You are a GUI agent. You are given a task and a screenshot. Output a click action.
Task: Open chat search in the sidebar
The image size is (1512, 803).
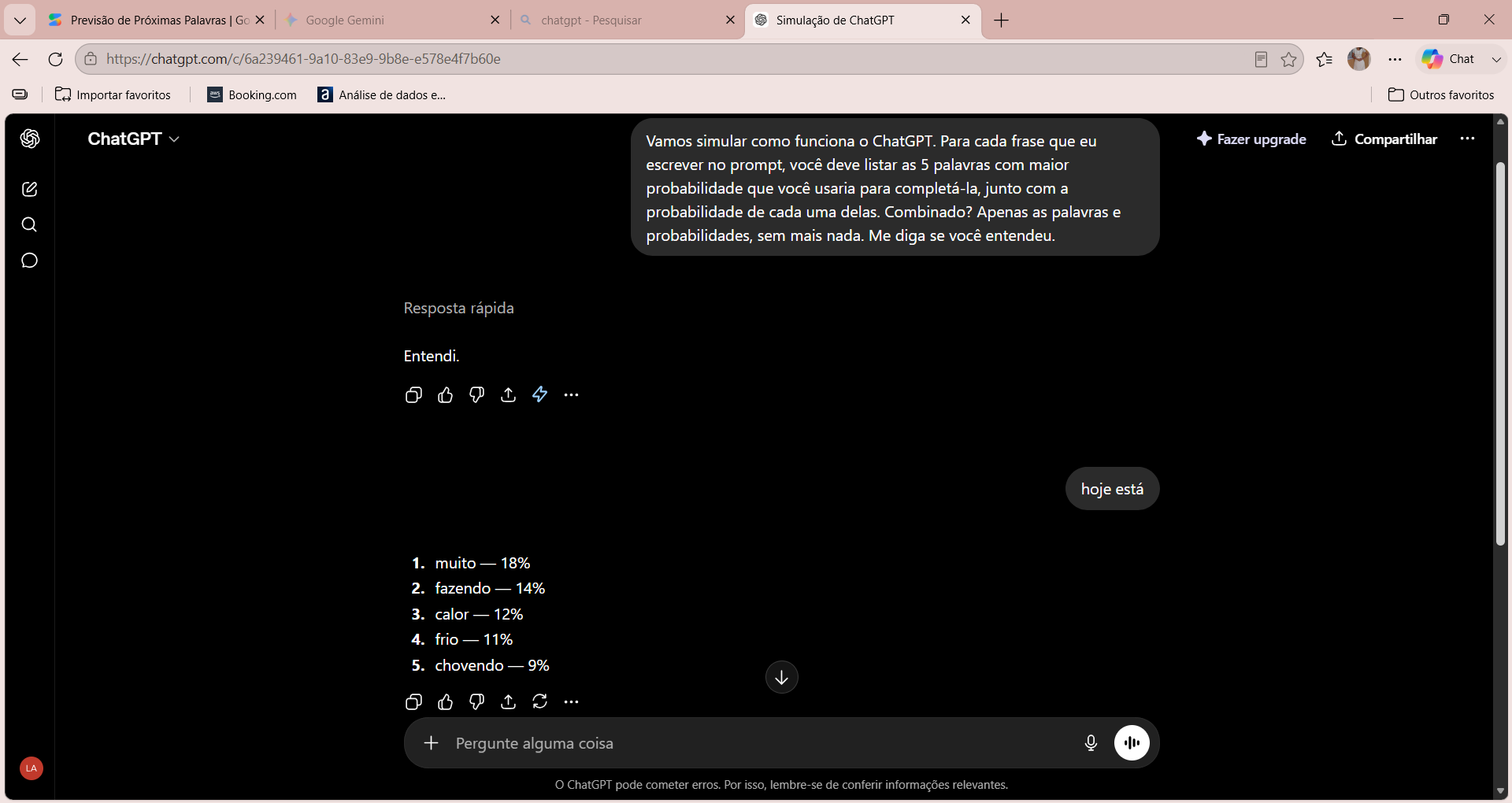pyautogui.click(x=30, y=225)
